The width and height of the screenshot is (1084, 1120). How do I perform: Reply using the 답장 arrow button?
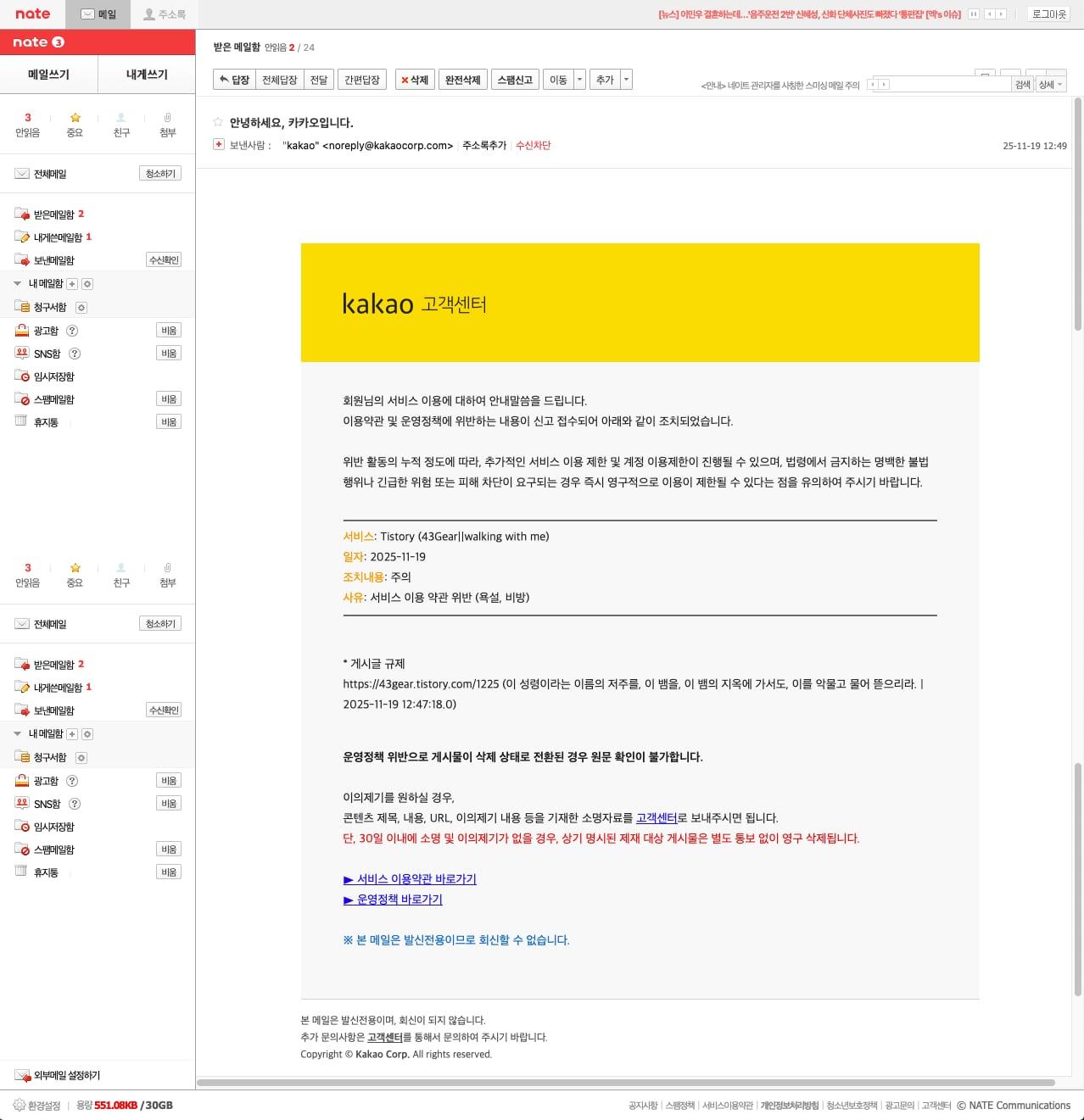click(x=234, y=80)
